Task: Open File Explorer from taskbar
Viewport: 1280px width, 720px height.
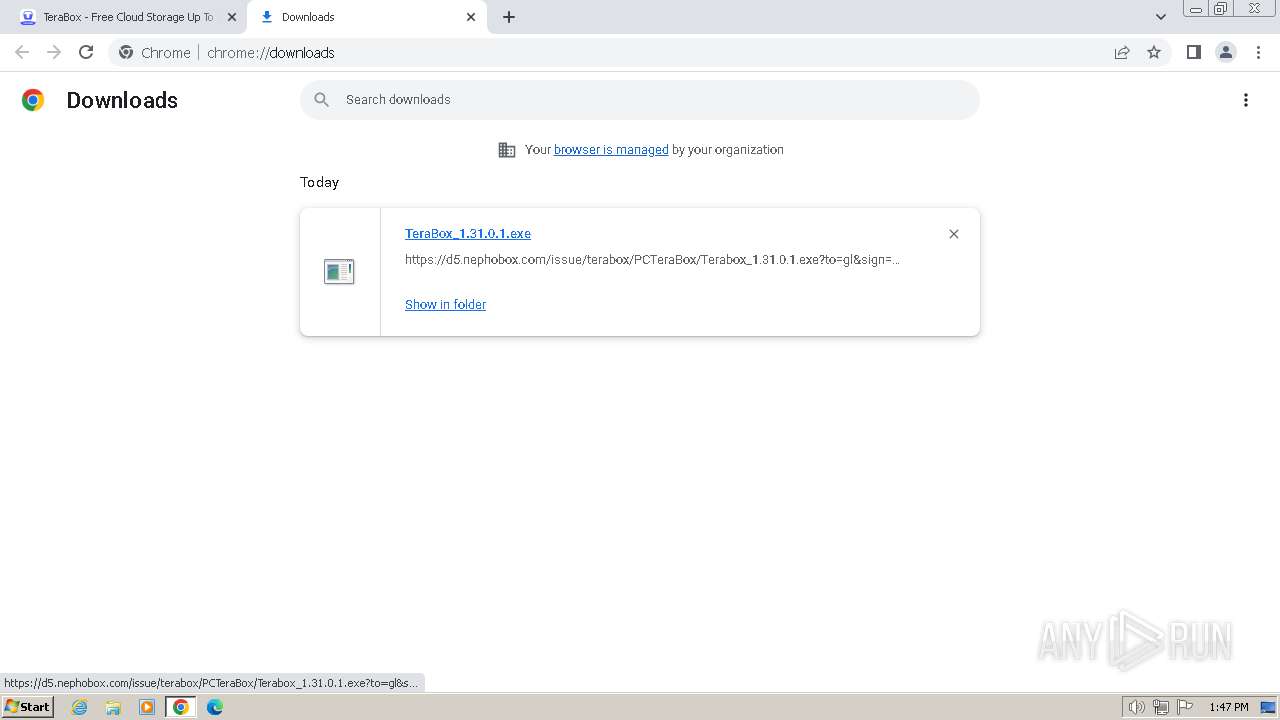Action: [113, 707]
